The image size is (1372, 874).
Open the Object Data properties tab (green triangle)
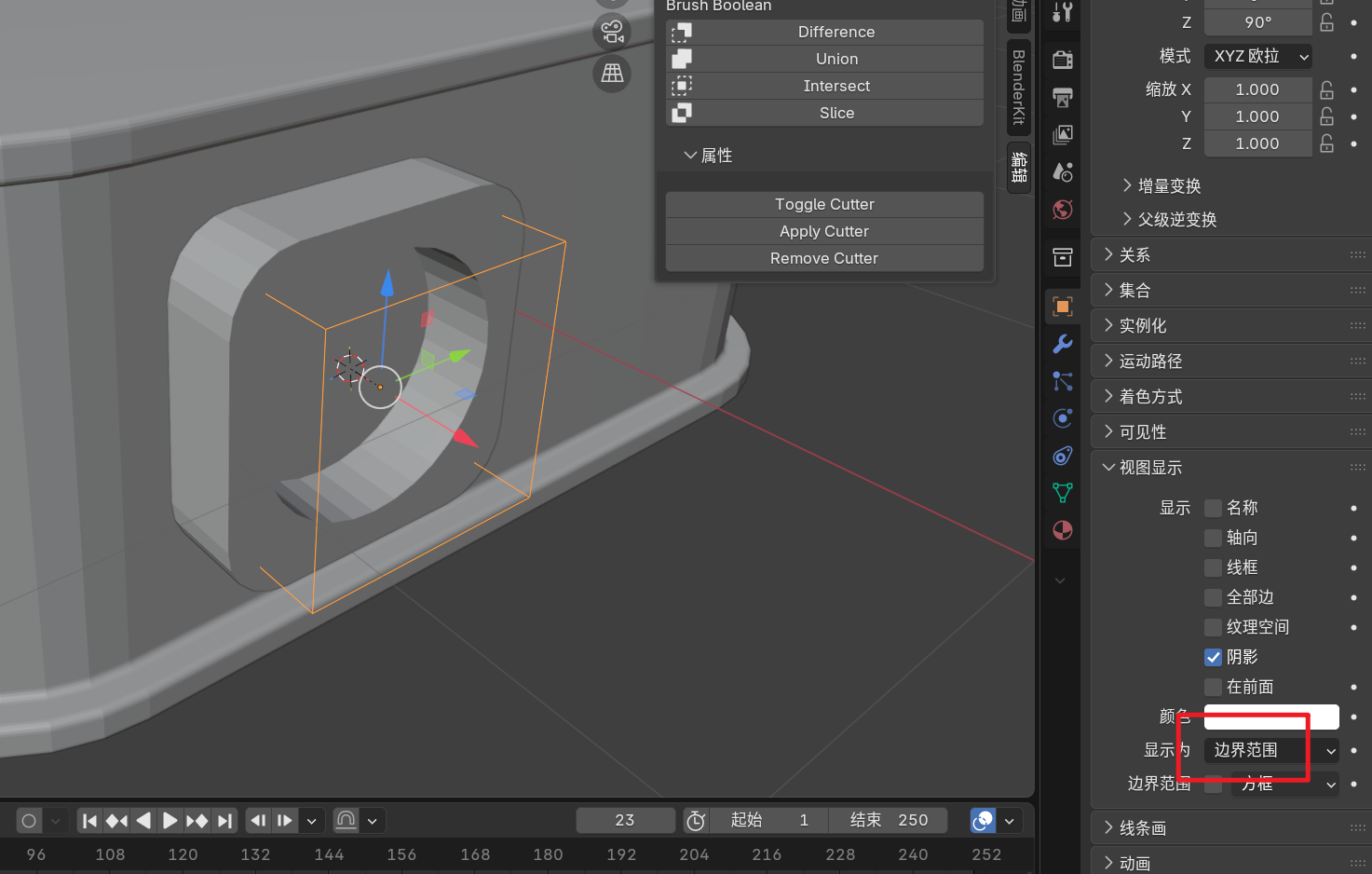point(1062,493)
